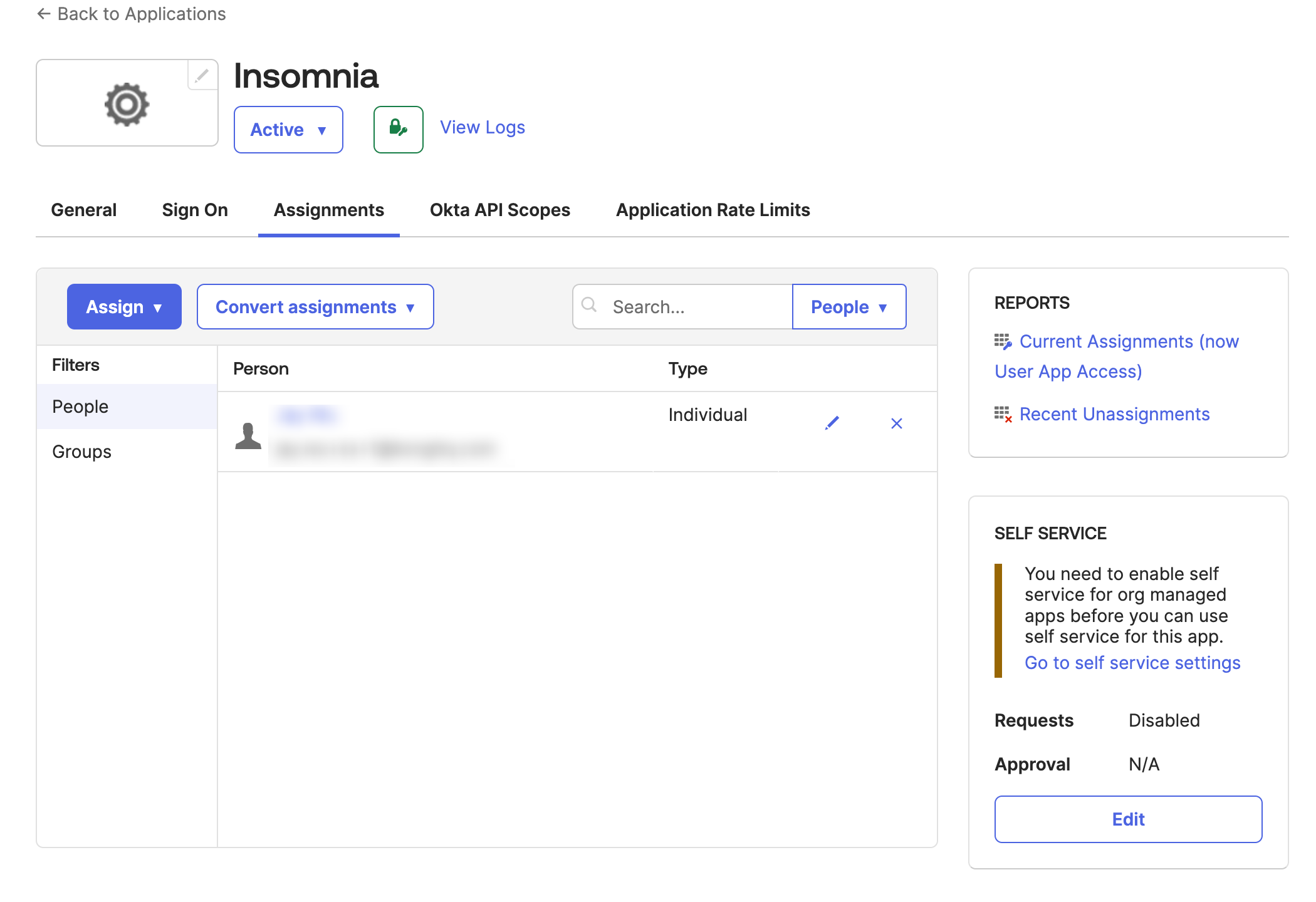This screenshot has height=902, width=1316.
Task: Click the View Logs link
Action: point(483,128)
